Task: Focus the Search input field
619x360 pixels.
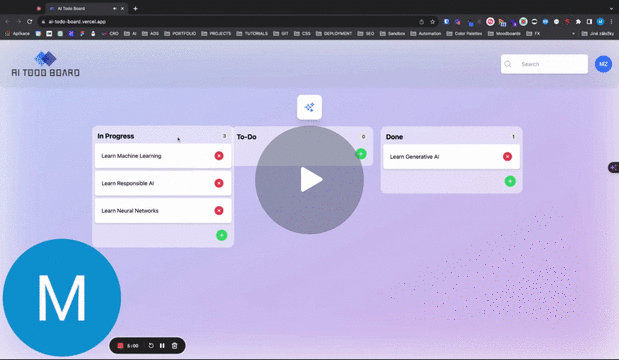Action: (544, 64)
